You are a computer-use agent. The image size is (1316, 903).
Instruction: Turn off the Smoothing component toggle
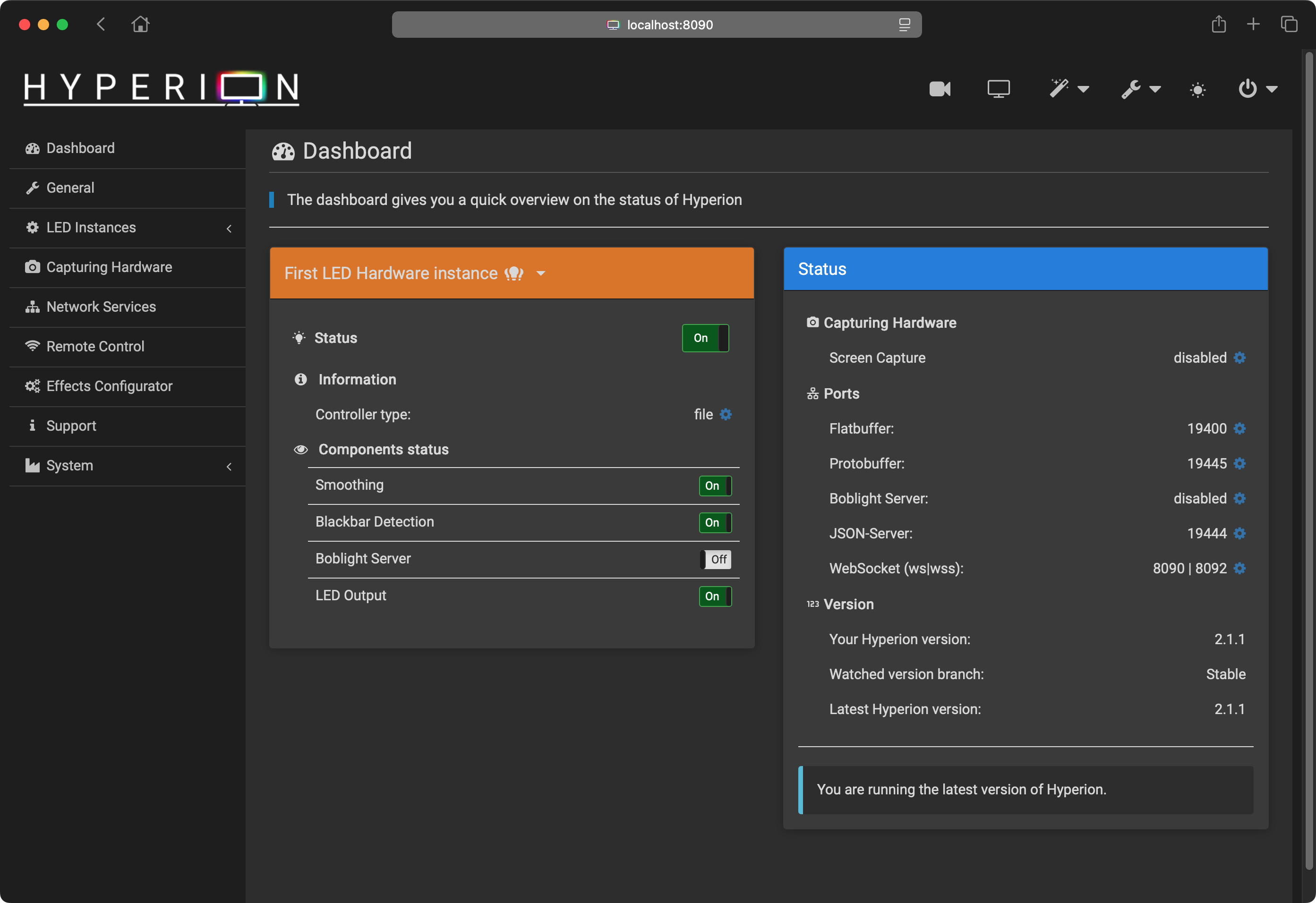715,486
